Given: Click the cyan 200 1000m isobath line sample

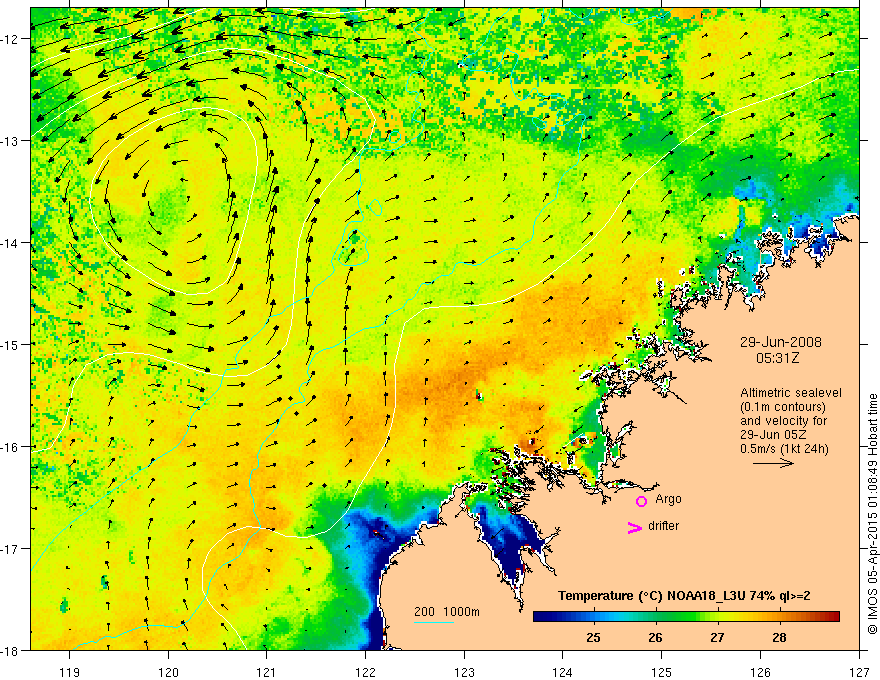Looking at the screenshot, I should point(434,622).
